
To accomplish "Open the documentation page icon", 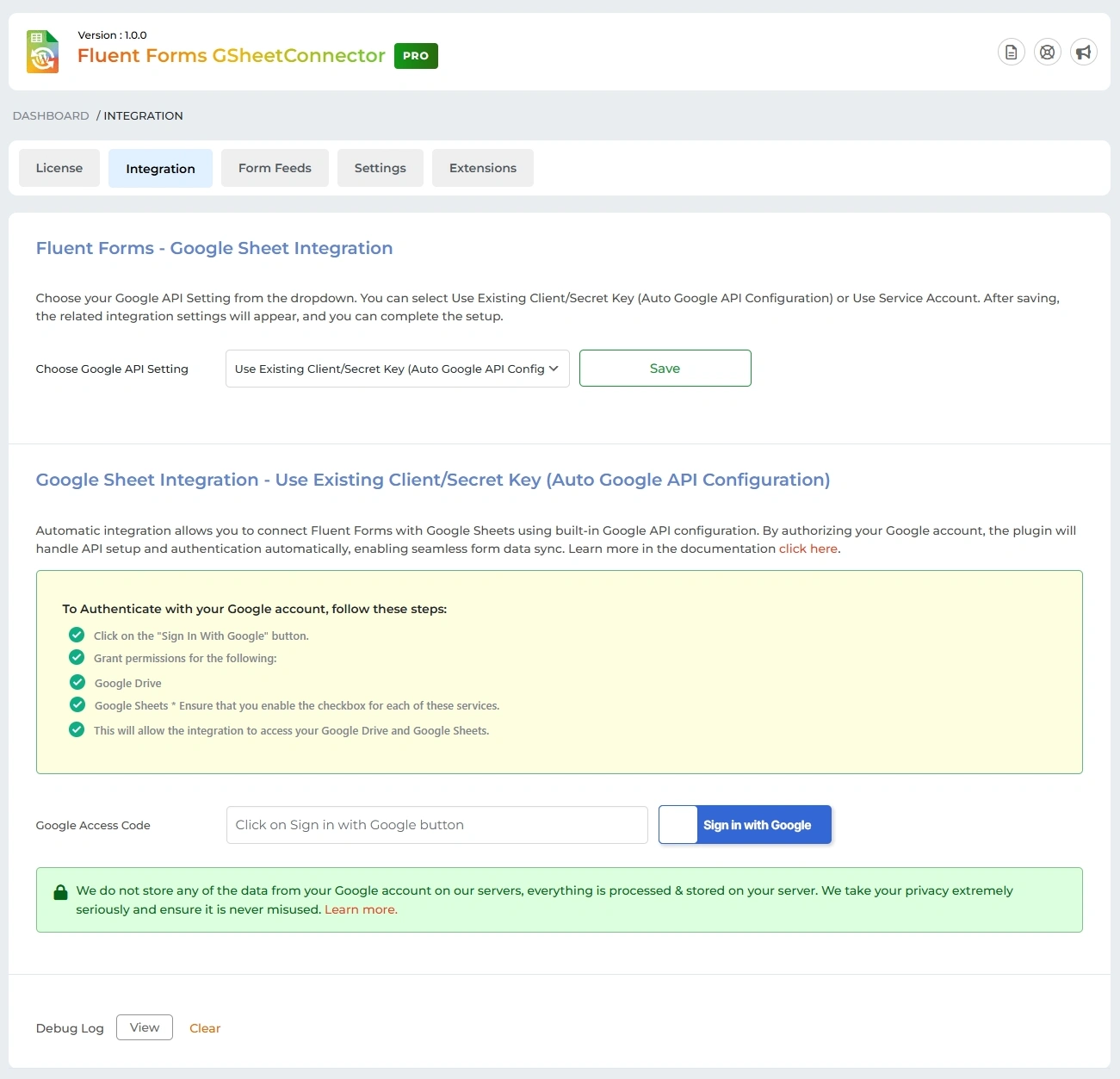I will [1012, 53].
